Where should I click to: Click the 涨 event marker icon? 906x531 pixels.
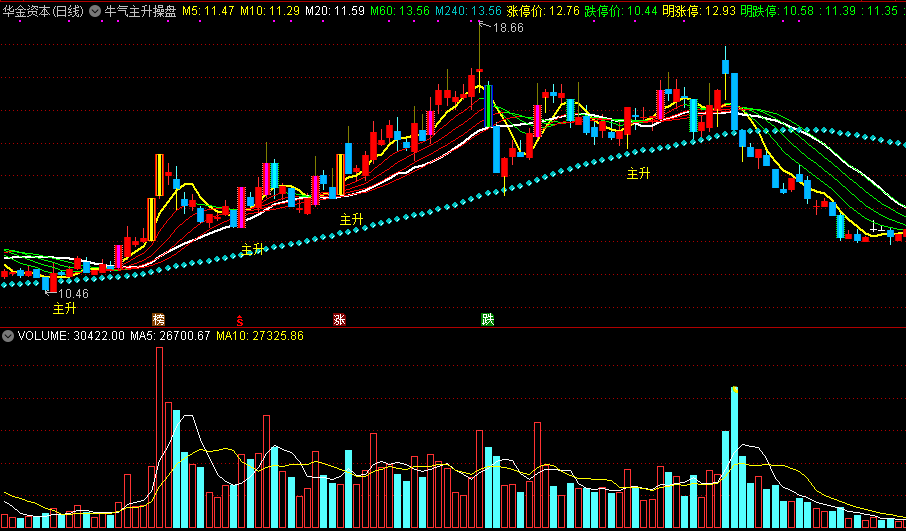coord(339,320)
